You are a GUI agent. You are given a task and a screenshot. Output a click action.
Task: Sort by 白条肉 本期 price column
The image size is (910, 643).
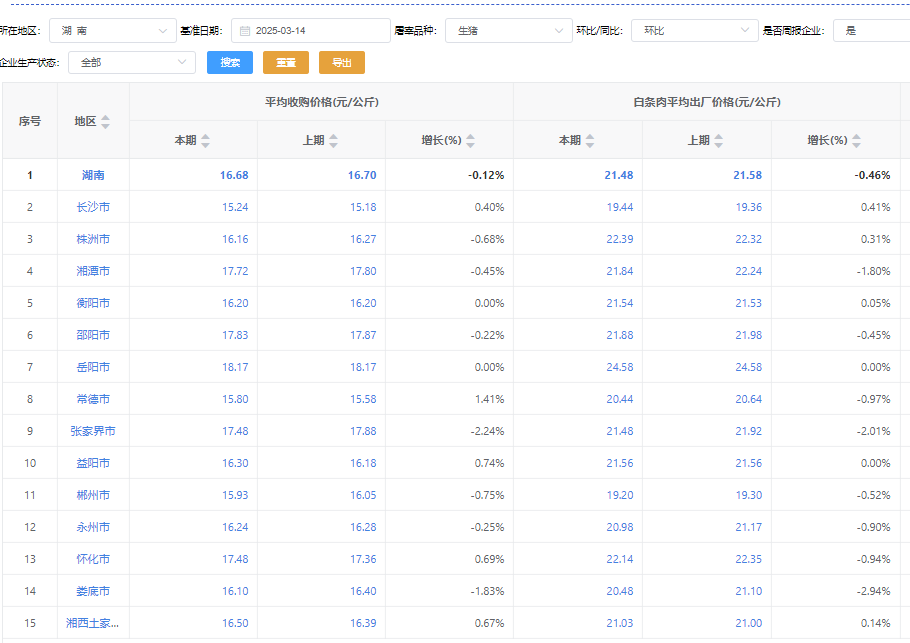click(590, 141)
